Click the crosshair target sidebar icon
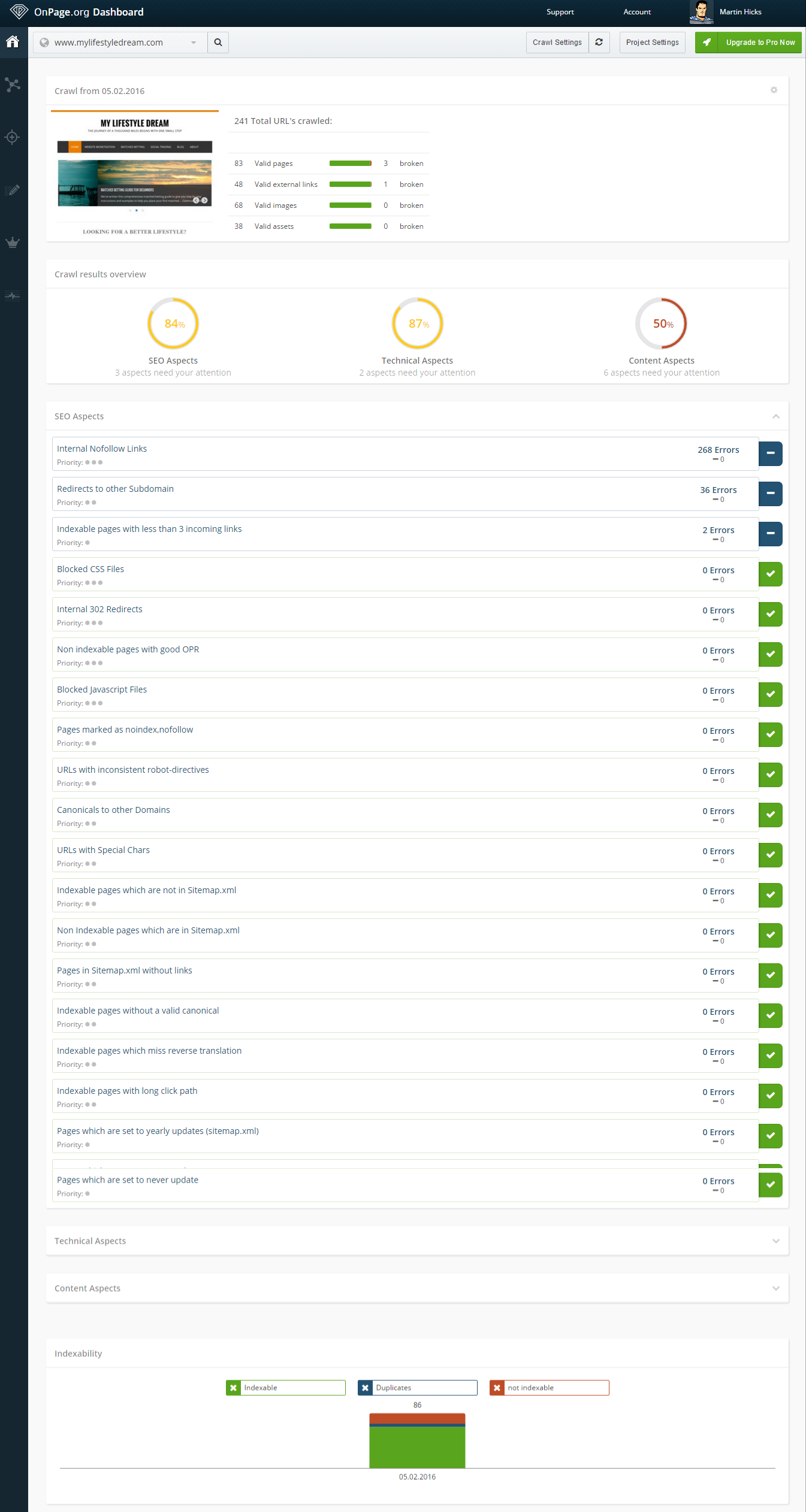806x1512 pixels. pos(13,137)
